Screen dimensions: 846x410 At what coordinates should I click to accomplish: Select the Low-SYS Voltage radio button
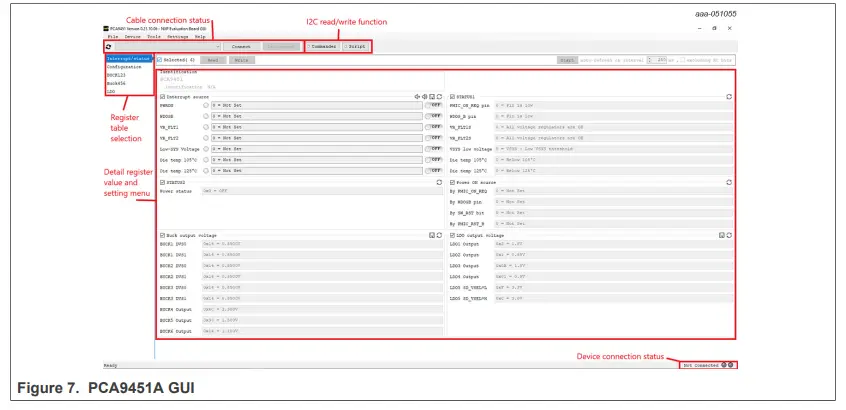pos(206,148)
